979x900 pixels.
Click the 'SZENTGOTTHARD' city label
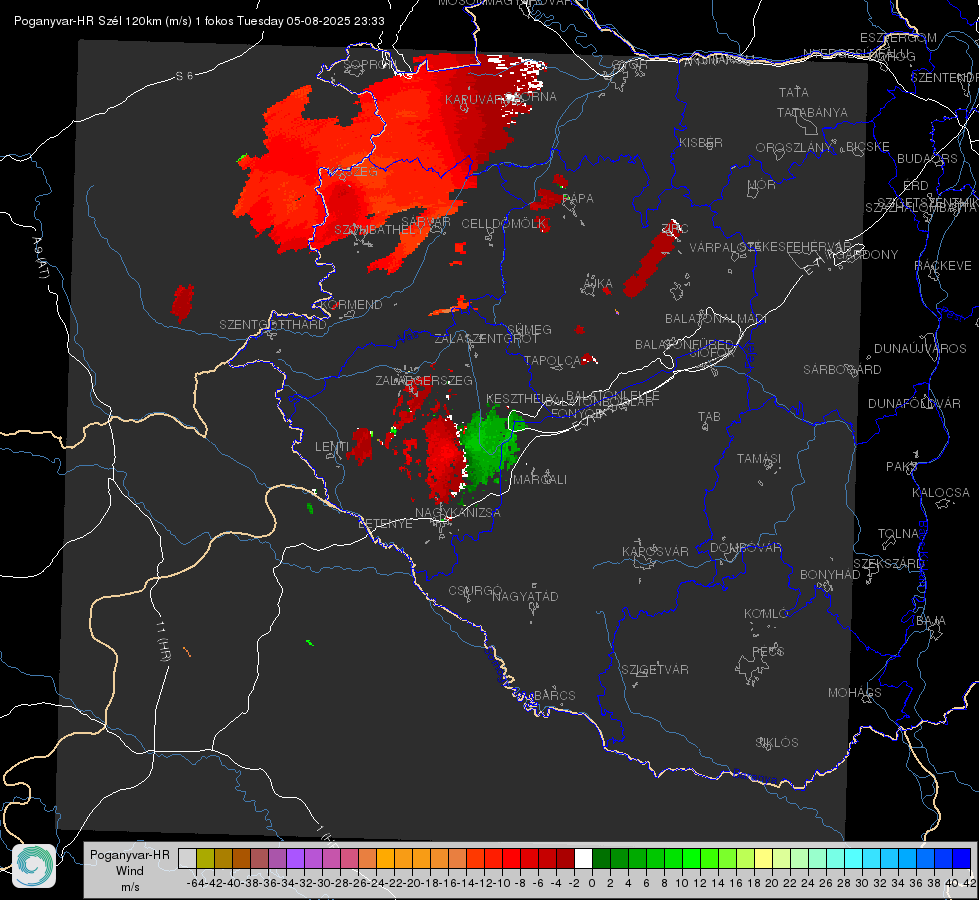click(x=273, y=325)
